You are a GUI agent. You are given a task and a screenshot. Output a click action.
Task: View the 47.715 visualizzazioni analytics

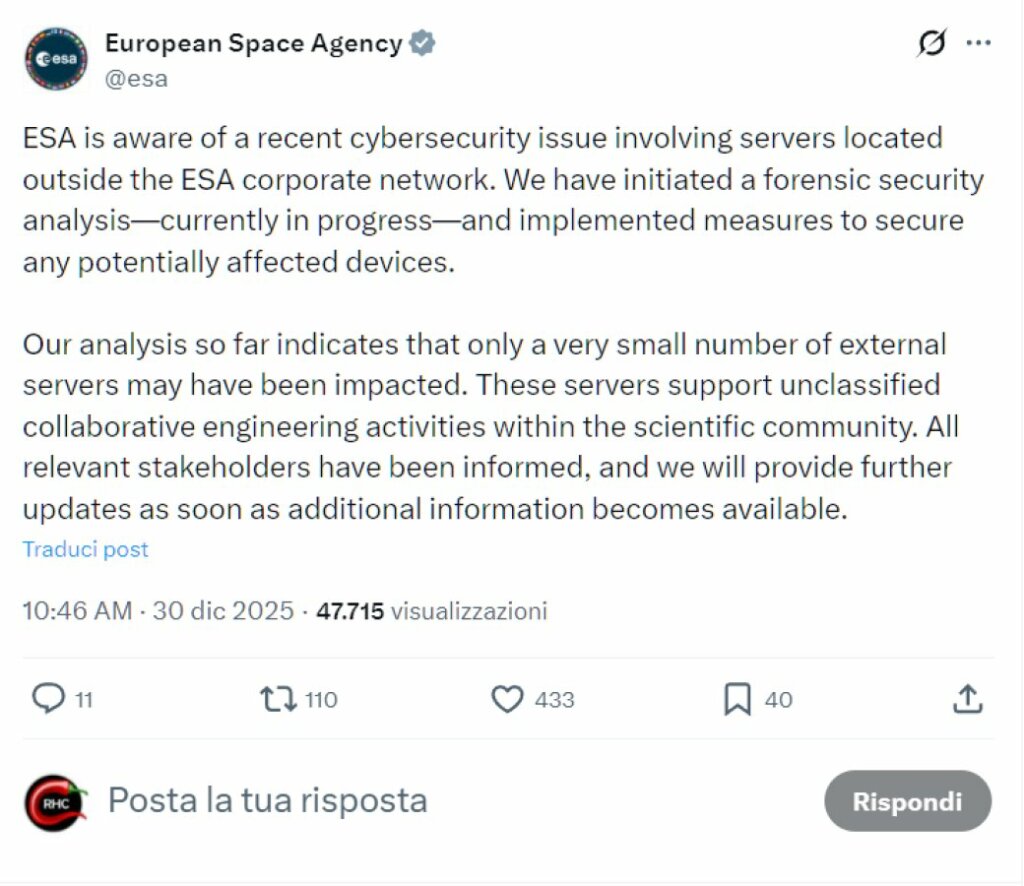point(431,610)
